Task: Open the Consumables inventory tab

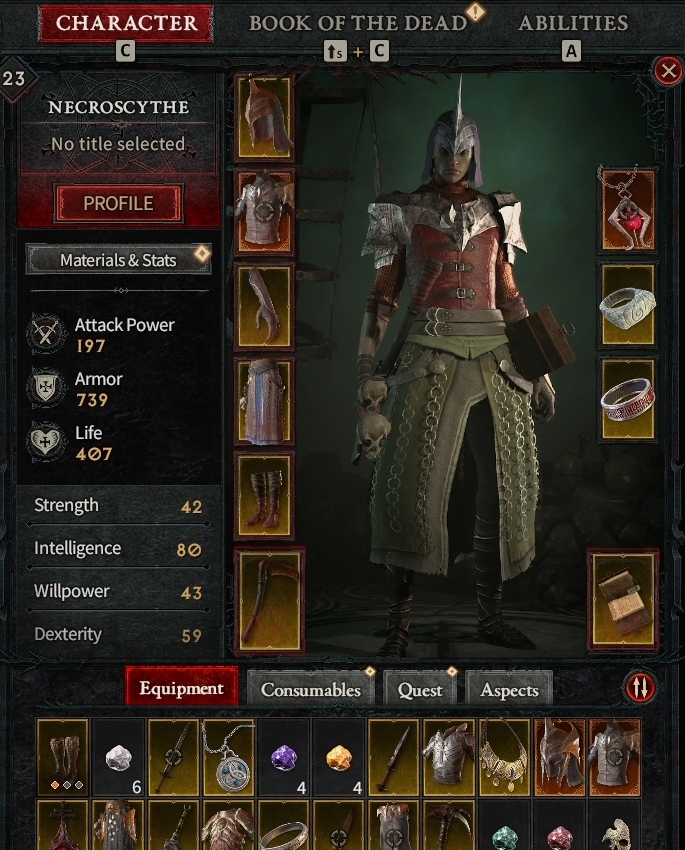Action: 311,688
